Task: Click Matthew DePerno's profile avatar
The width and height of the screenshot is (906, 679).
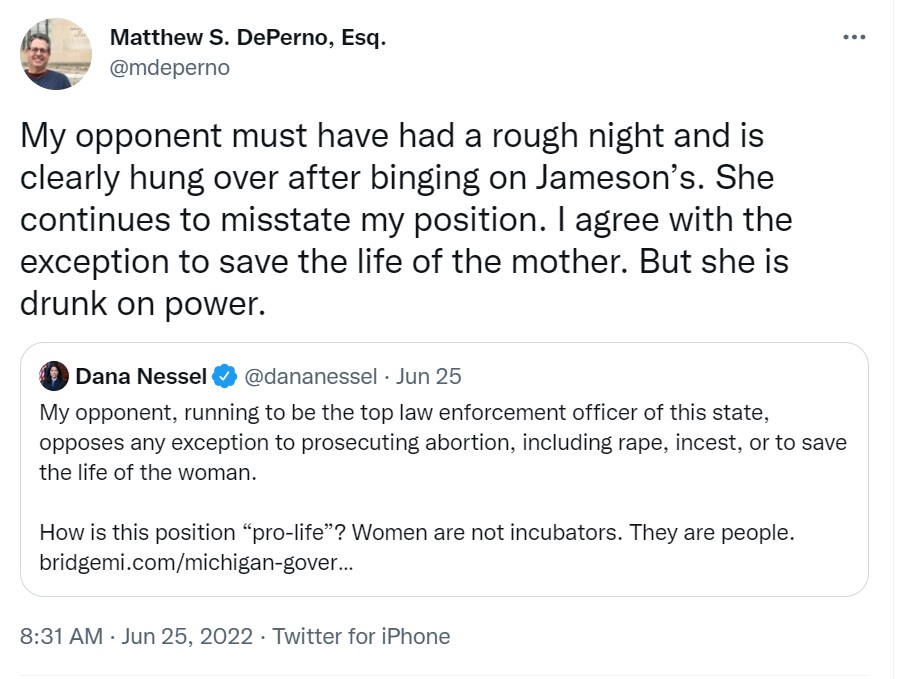Action: tap(56, 54)
